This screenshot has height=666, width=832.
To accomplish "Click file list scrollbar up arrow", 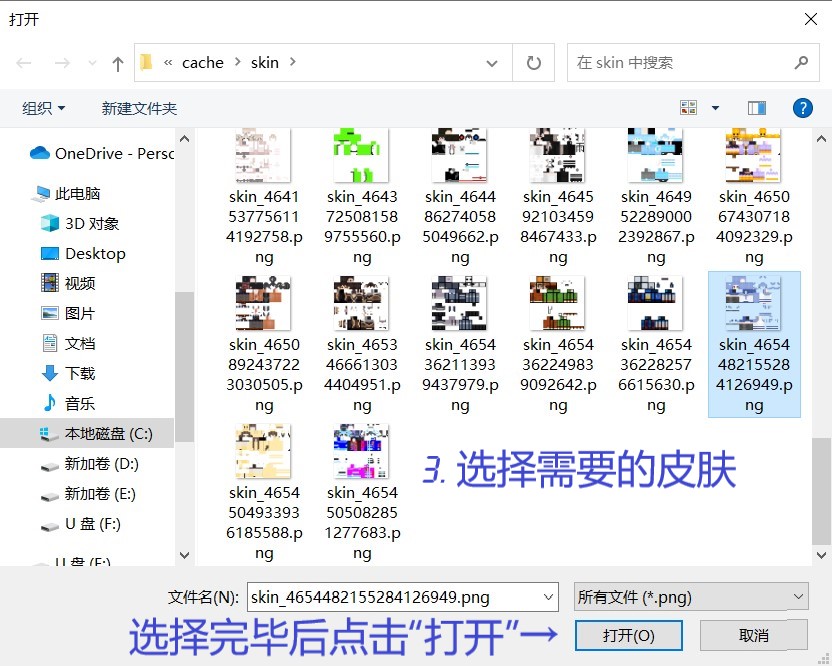I will [821, 139].
